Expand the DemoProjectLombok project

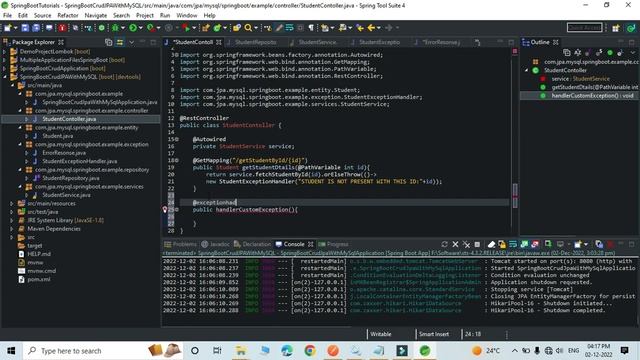[4, 51]
